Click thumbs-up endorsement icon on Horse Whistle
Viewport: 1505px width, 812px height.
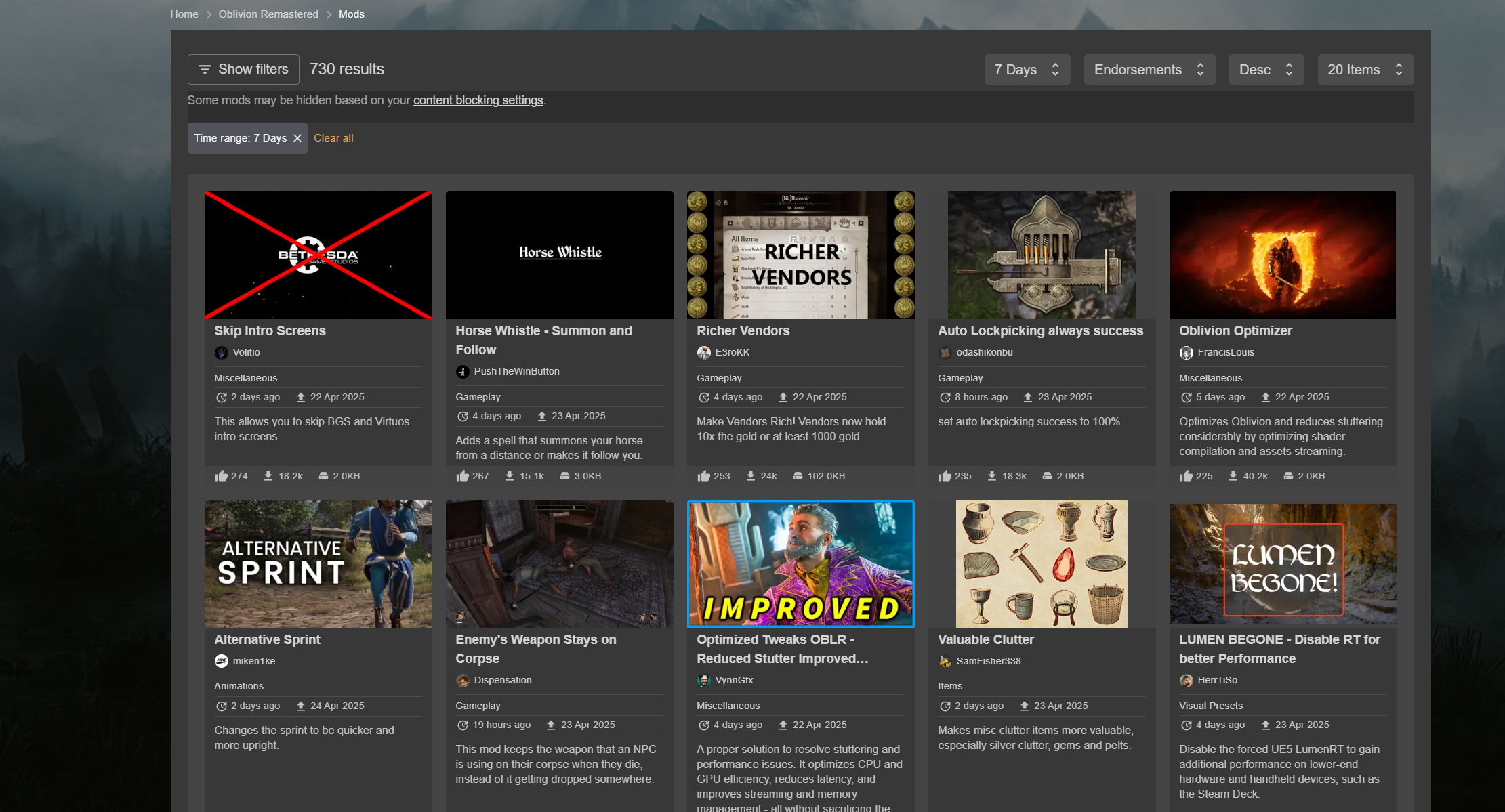(x=462, y=476)
